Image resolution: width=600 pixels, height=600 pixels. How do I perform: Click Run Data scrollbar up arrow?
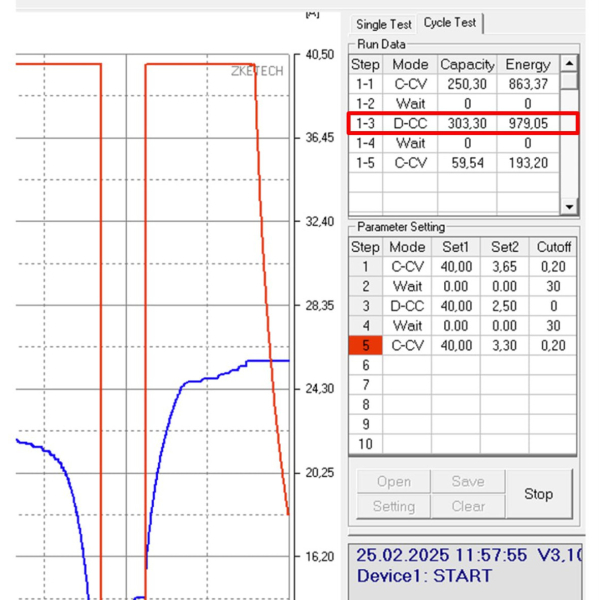[569, 63]
